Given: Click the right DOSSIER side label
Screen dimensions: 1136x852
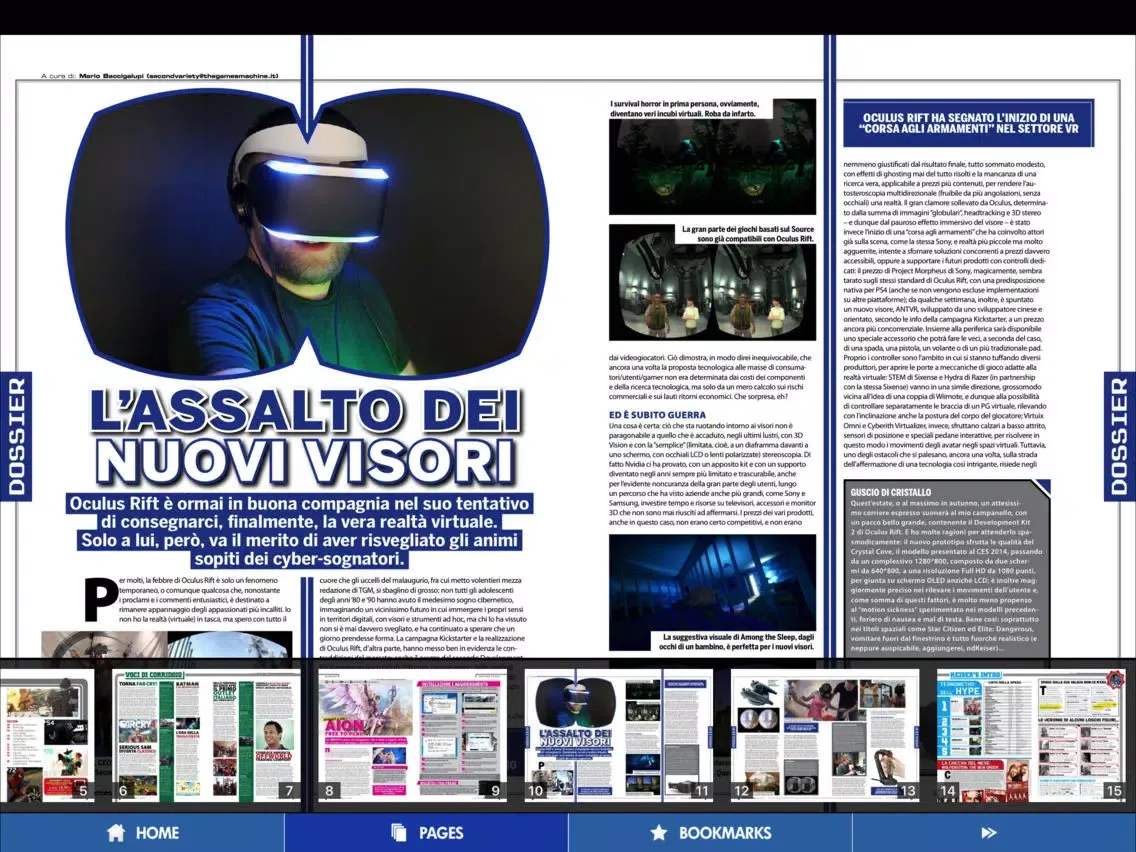Looking at the screenshot, I should point(1119,436).
